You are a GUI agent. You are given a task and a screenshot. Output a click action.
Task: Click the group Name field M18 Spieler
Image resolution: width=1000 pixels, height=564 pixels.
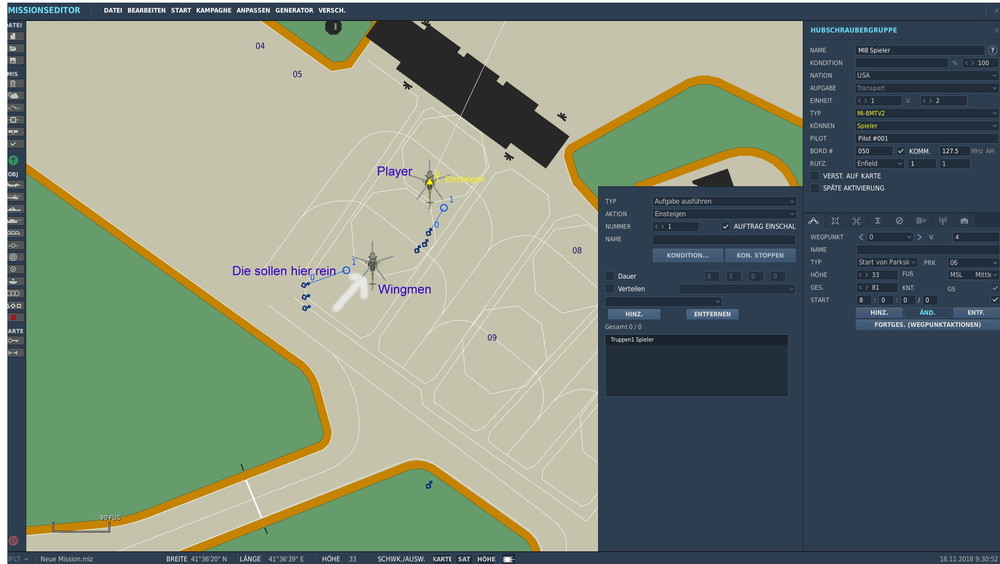920,50
